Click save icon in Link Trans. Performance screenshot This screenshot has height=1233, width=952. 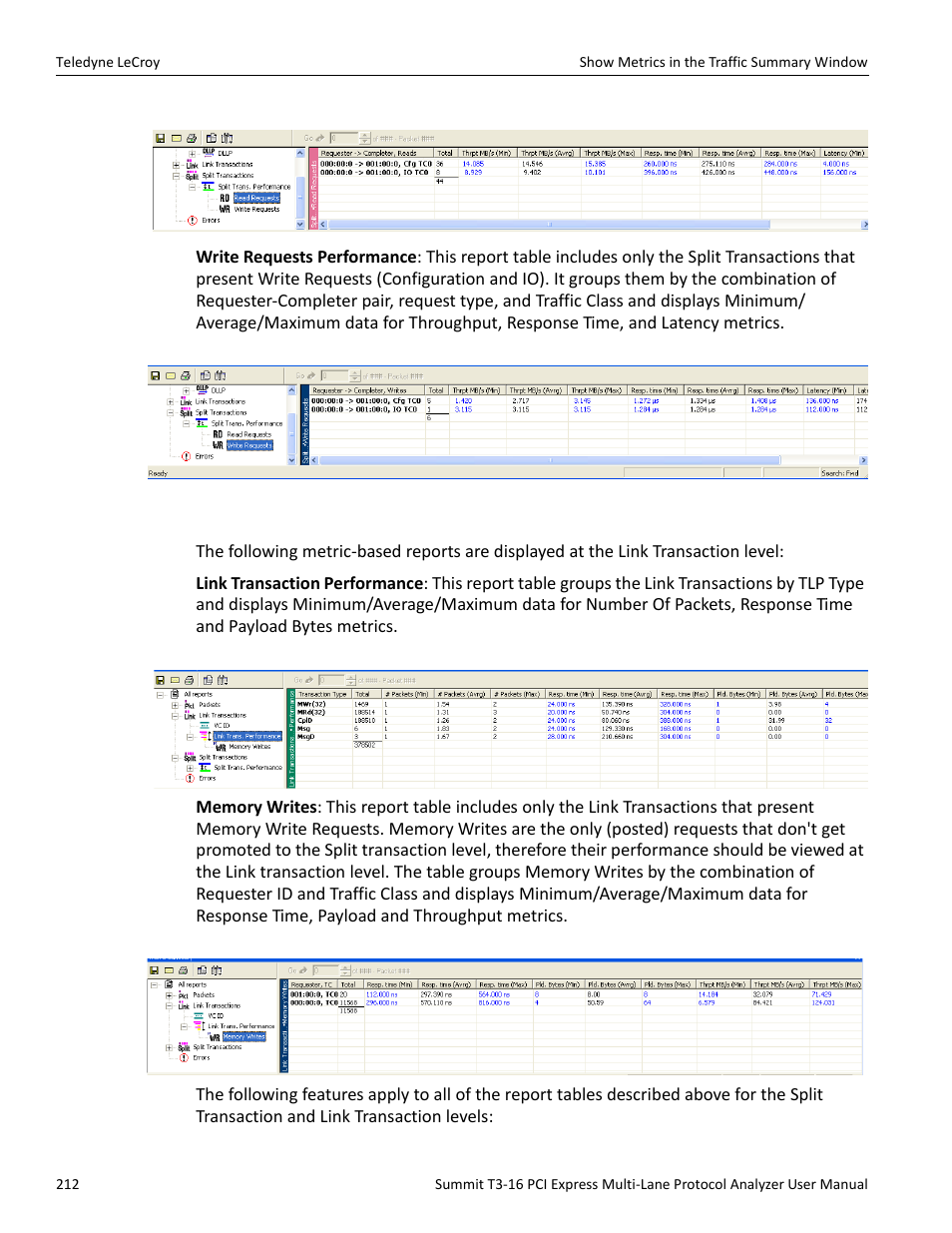point(160,680)
